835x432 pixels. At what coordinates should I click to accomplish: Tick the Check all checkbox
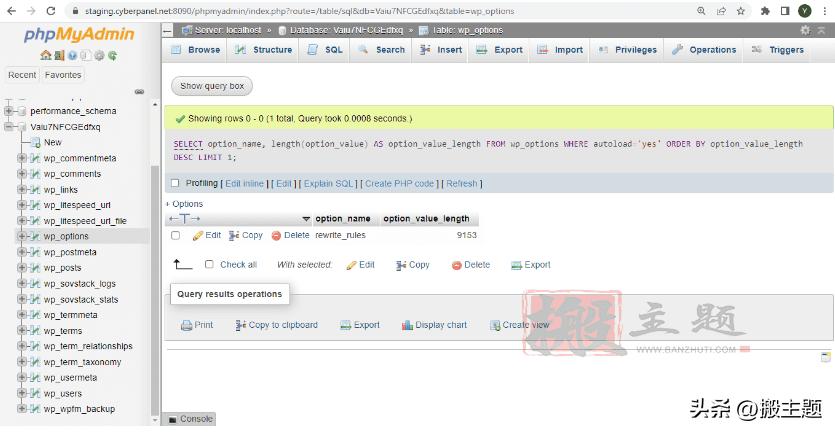tap(209, 265)
